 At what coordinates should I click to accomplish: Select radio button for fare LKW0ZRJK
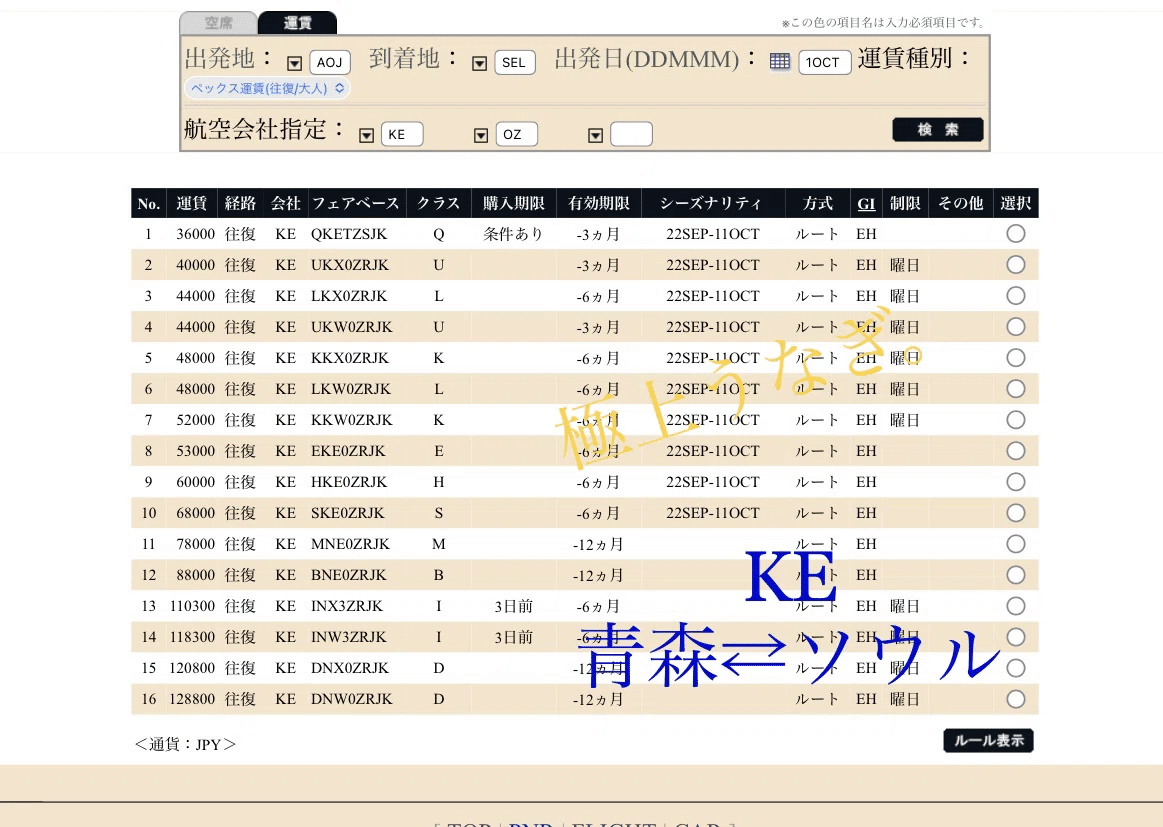pyautogui.click(x=1015, y=389)
